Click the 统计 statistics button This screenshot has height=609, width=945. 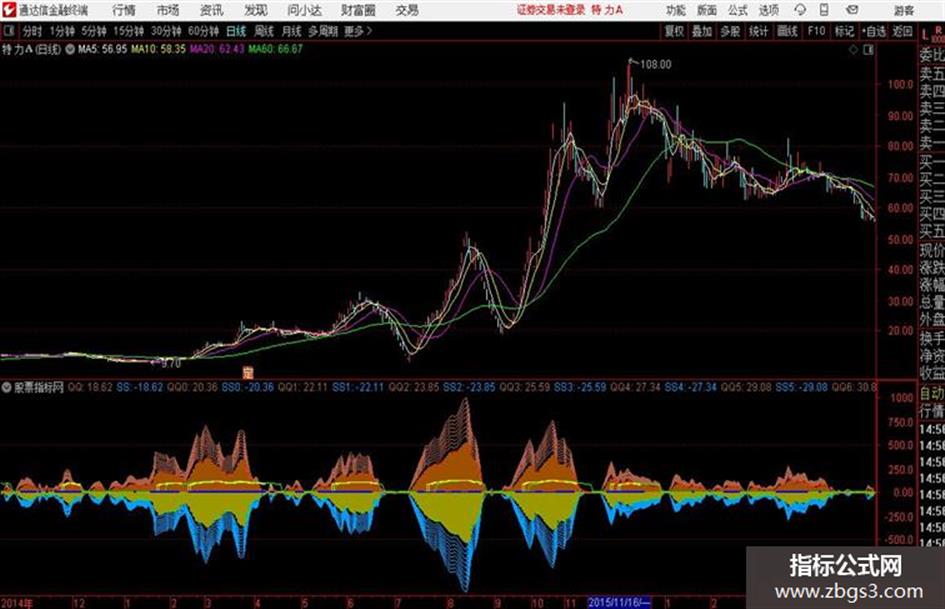(758, 31)
